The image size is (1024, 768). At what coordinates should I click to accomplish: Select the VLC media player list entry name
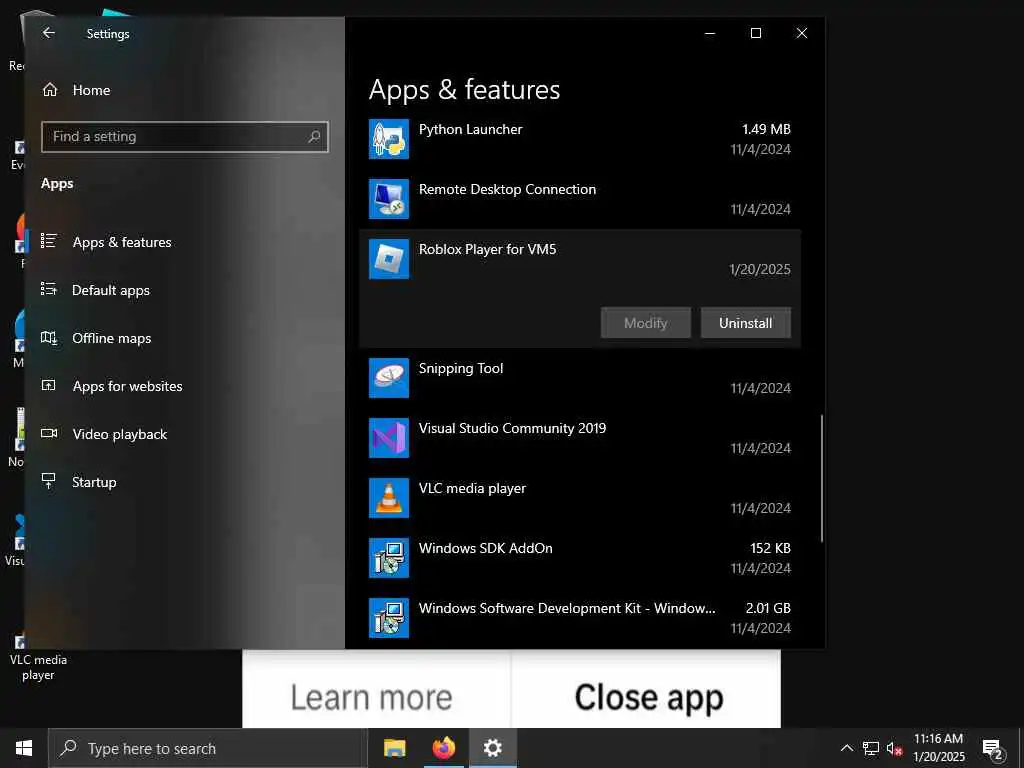coord(472,488)
